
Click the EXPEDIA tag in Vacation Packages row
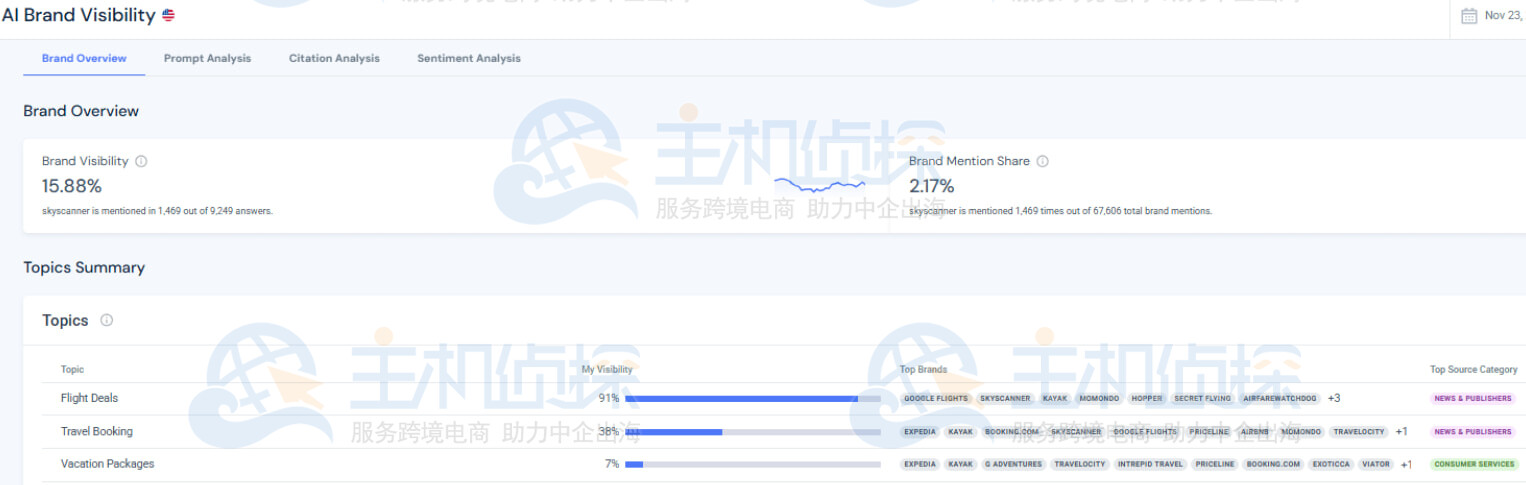(920, 464)
